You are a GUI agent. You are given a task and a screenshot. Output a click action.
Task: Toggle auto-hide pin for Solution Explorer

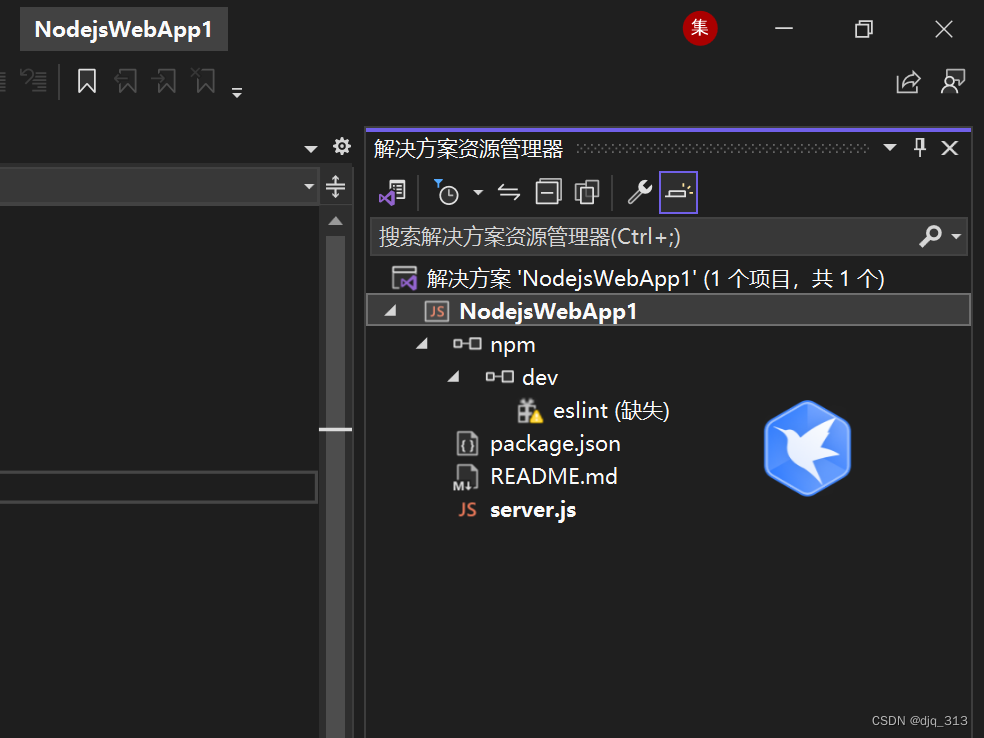920,148
